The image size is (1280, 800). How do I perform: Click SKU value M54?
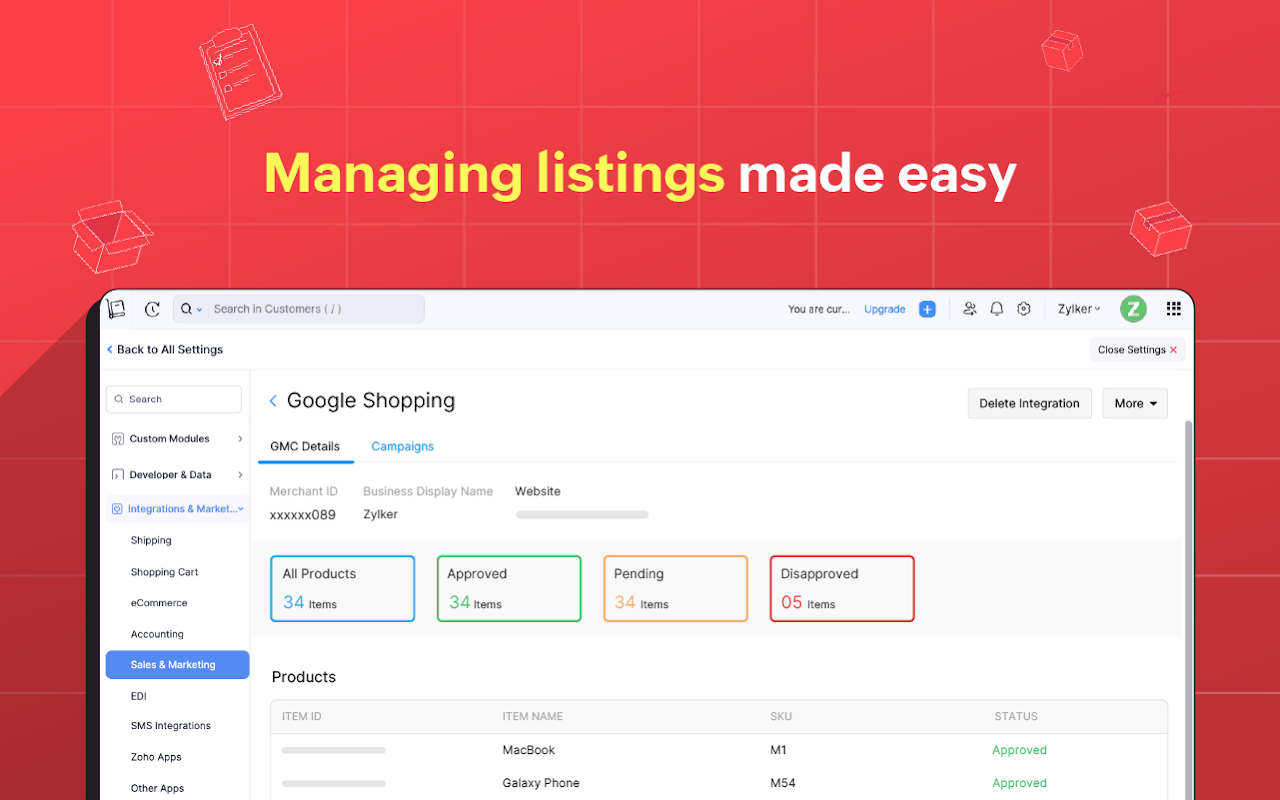[x=783, y=783]
